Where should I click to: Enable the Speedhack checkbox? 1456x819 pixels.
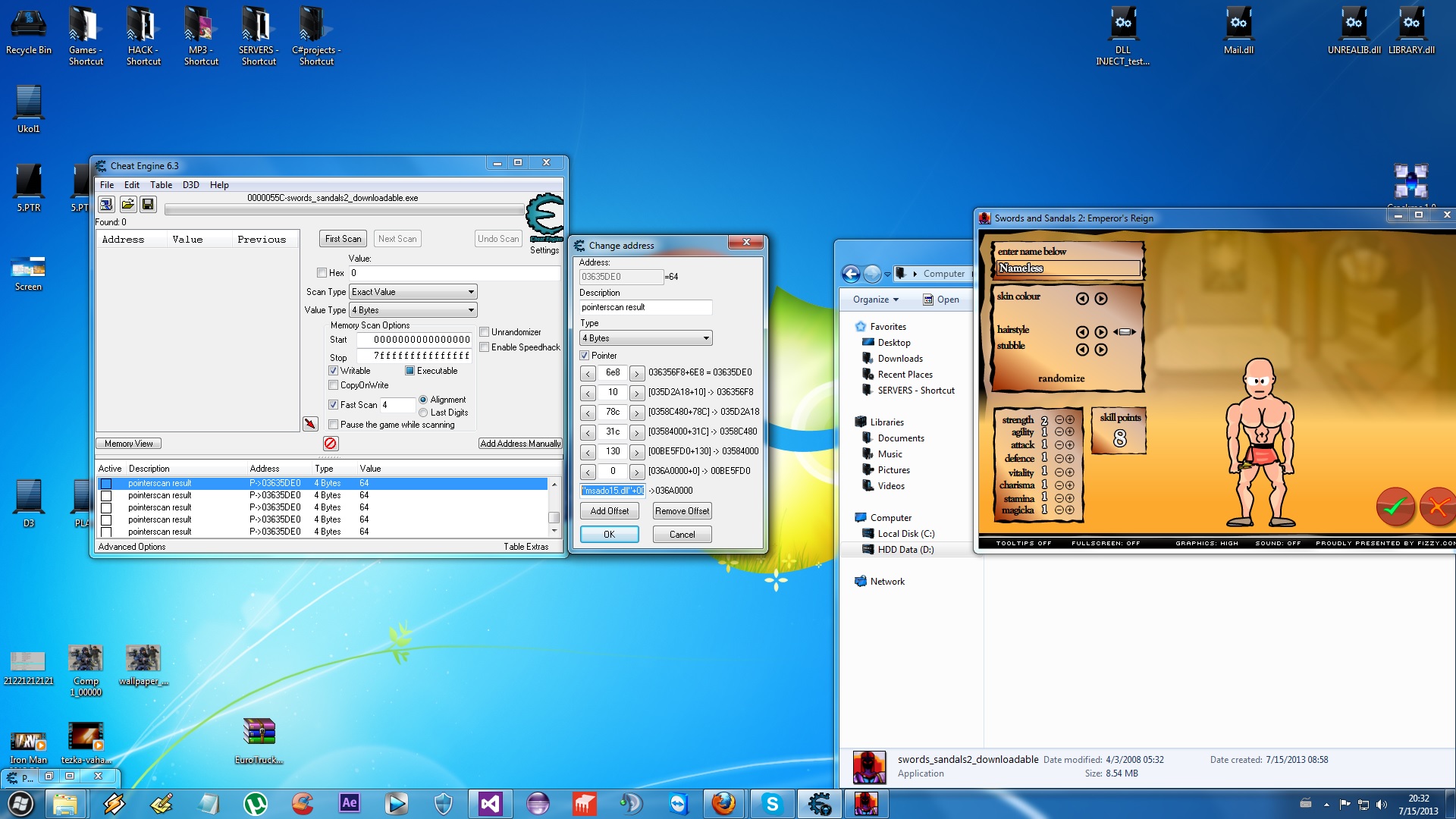[x=485, y=347]
